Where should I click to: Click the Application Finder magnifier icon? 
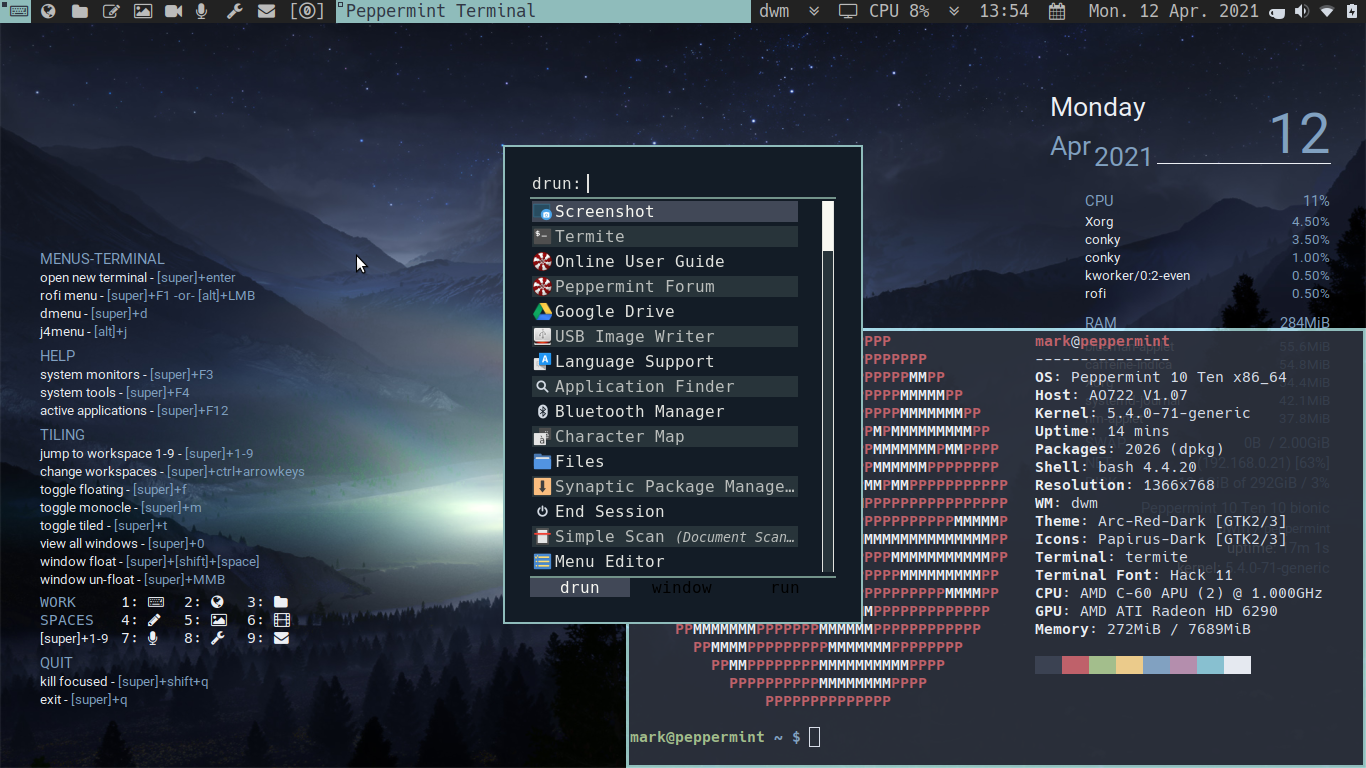[x=543, y=387]
